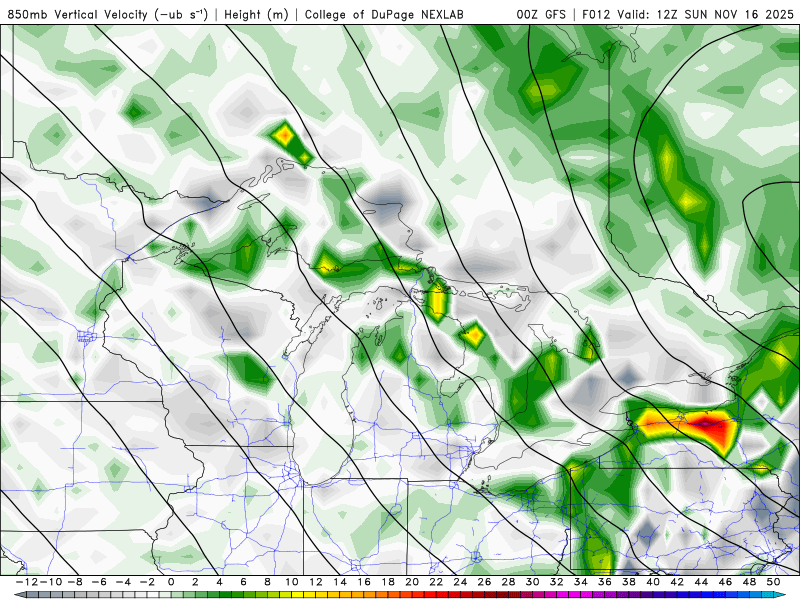Click the "48" colorbar scale label
This screenshot has height=600, width=800.
tap(749, 582)
